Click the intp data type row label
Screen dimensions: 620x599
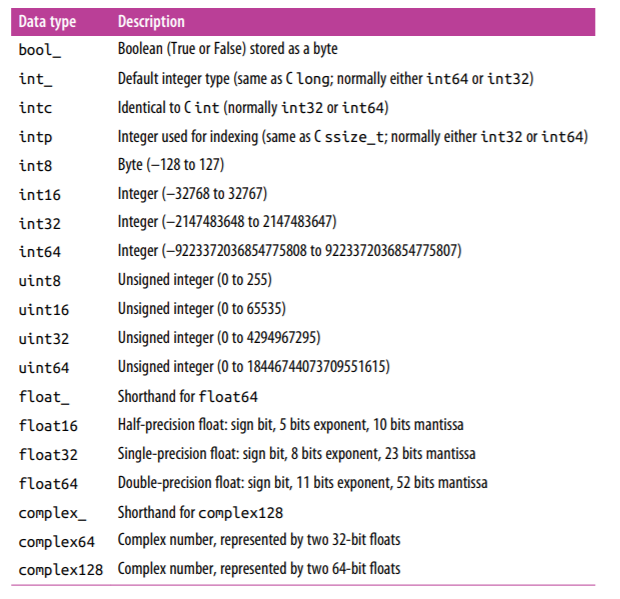36,136
